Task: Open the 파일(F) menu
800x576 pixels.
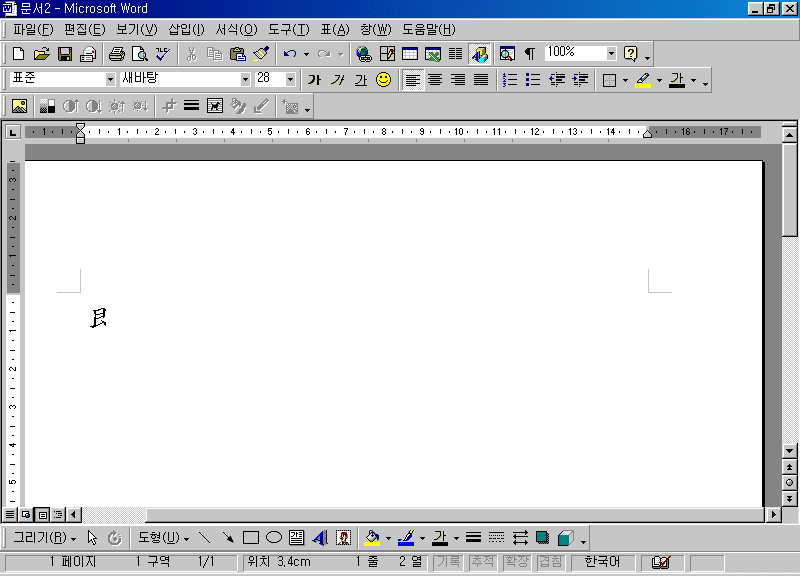Action: (x=33, y=30)
